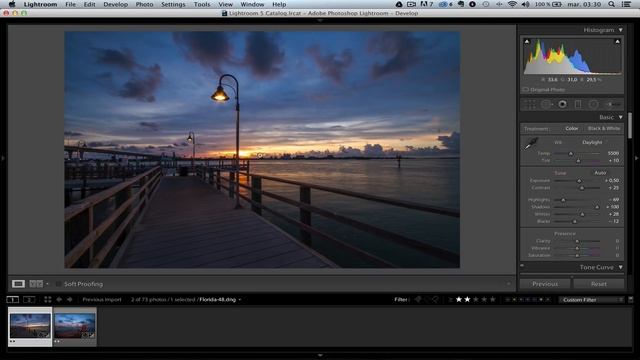Toggle Original Photo checkbox under histogram

click(526, 89)
